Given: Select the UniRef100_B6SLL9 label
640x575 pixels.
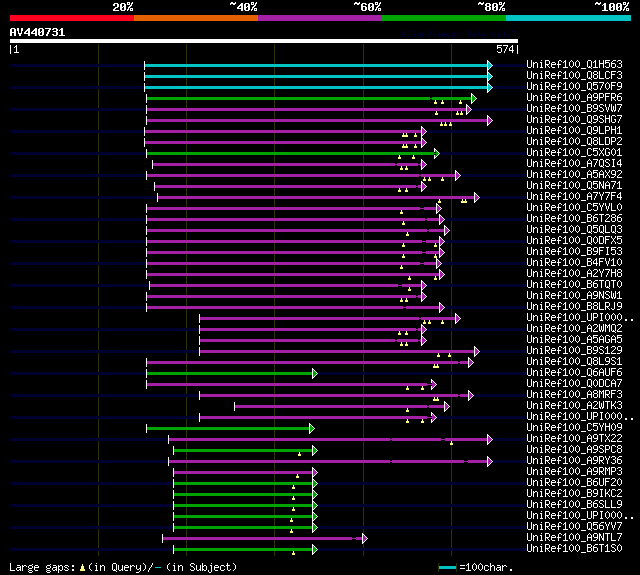Looking at the screenshot, I should 574,505.
